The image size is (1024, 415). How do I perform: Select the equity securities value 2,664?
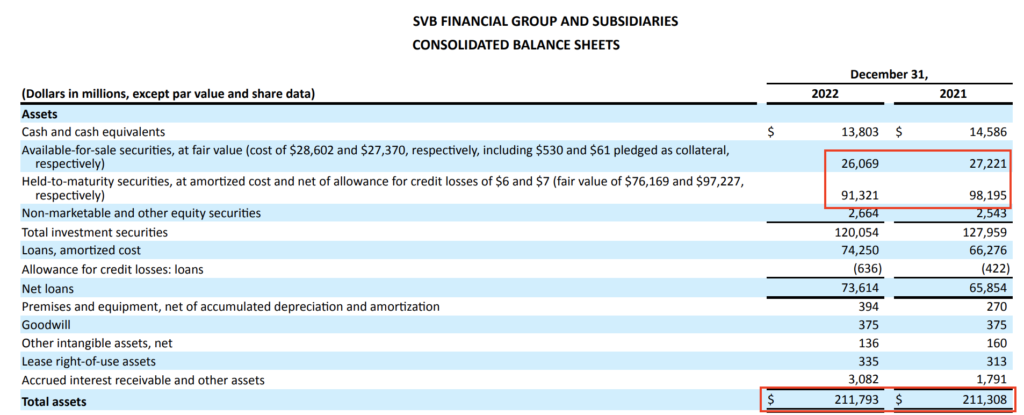click(x=865, y=213)
